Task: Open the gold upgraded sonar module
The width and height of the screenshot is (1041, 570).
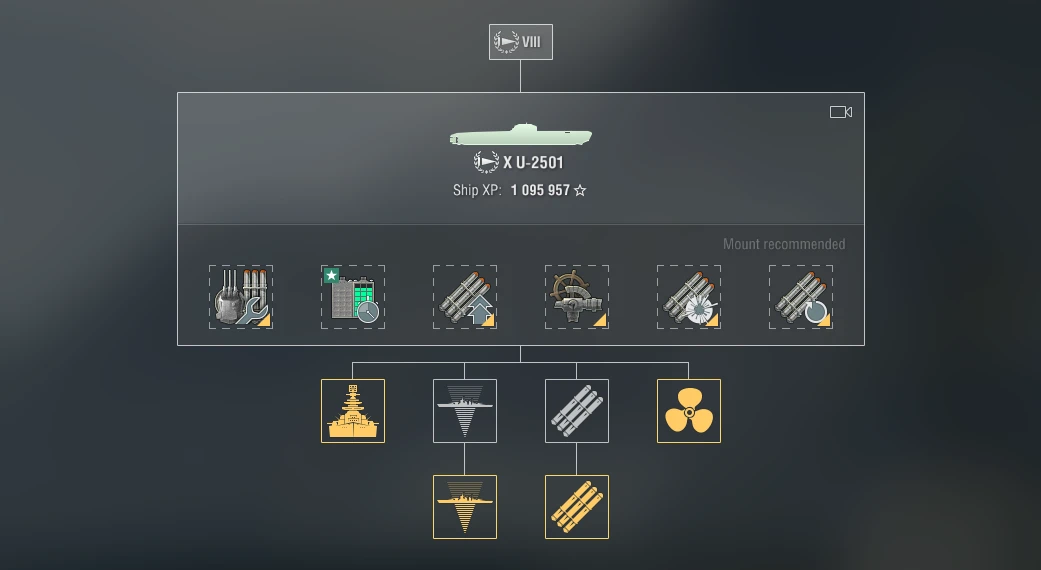Action: pos(465,507)
